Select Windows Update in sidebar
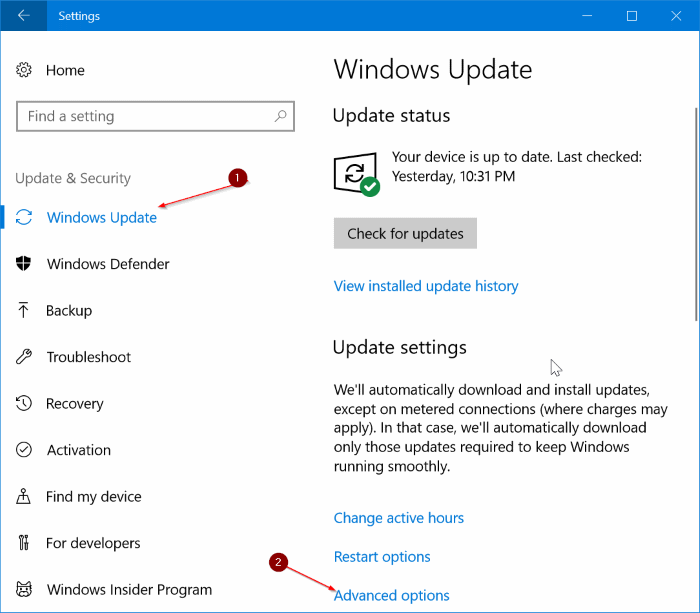The image size is (700, 613). tap(102, 217)
